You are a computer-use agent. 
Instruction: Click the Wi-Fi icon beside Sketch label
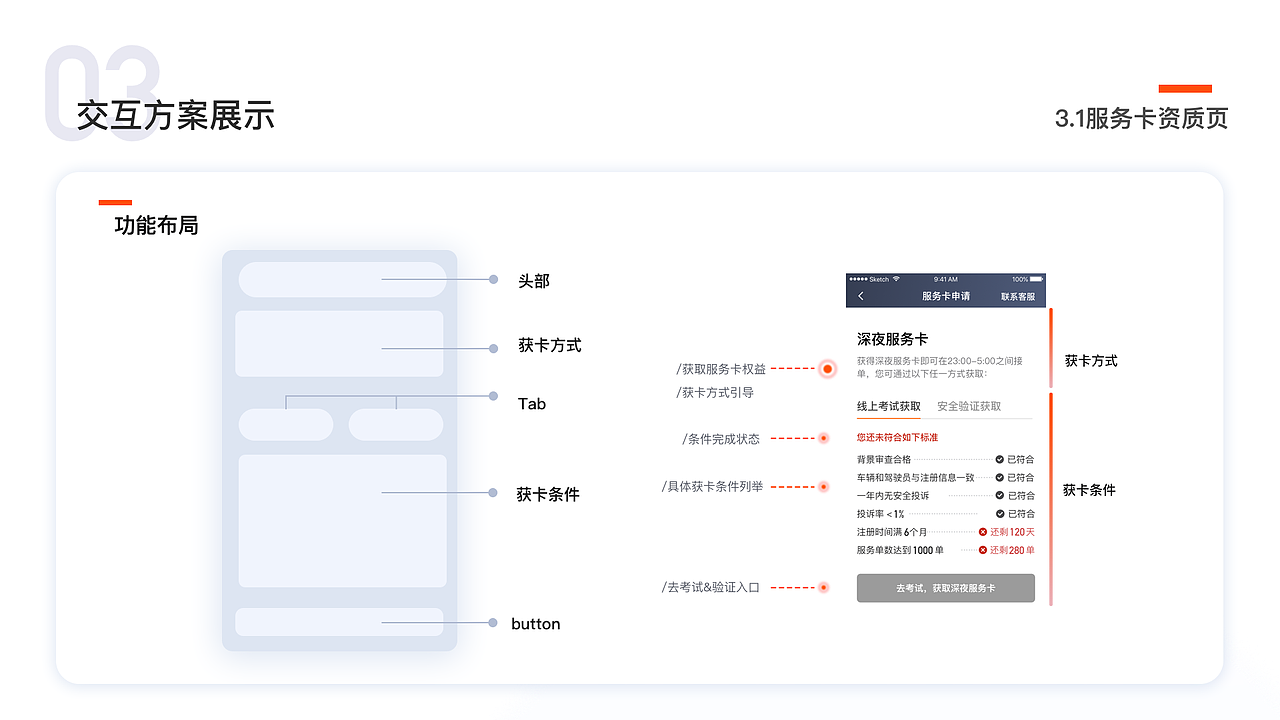pyautogui.click(x=897, y=279)
